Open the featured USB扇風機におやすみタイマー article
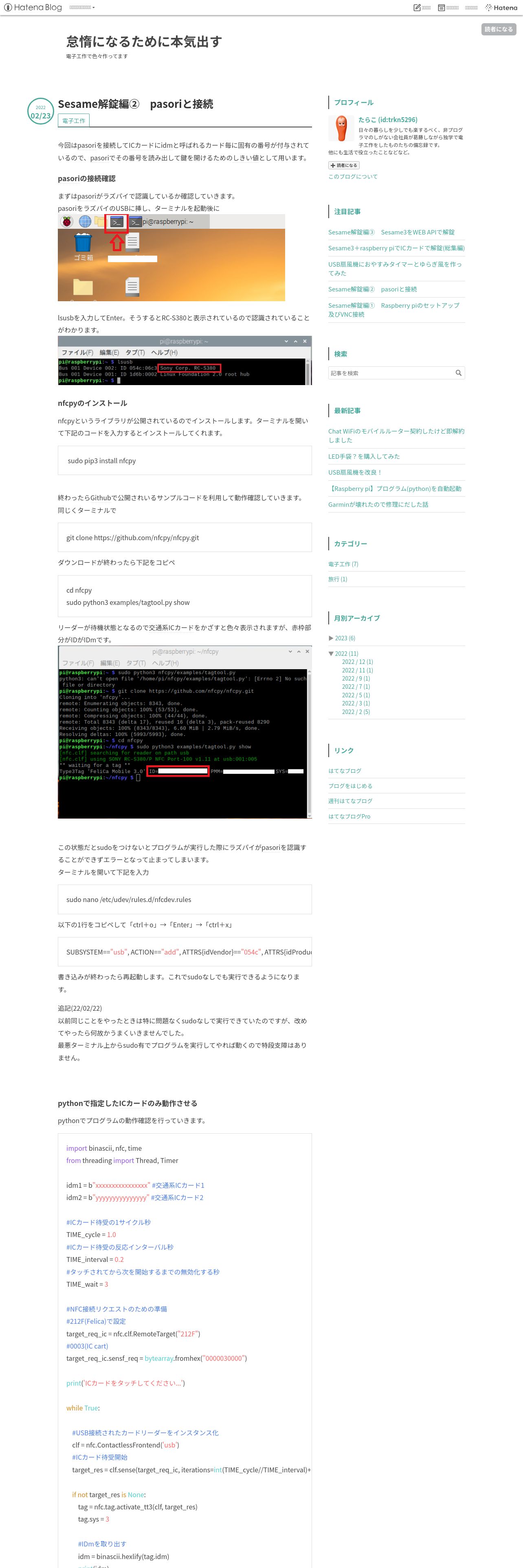 tap(395, 268)
